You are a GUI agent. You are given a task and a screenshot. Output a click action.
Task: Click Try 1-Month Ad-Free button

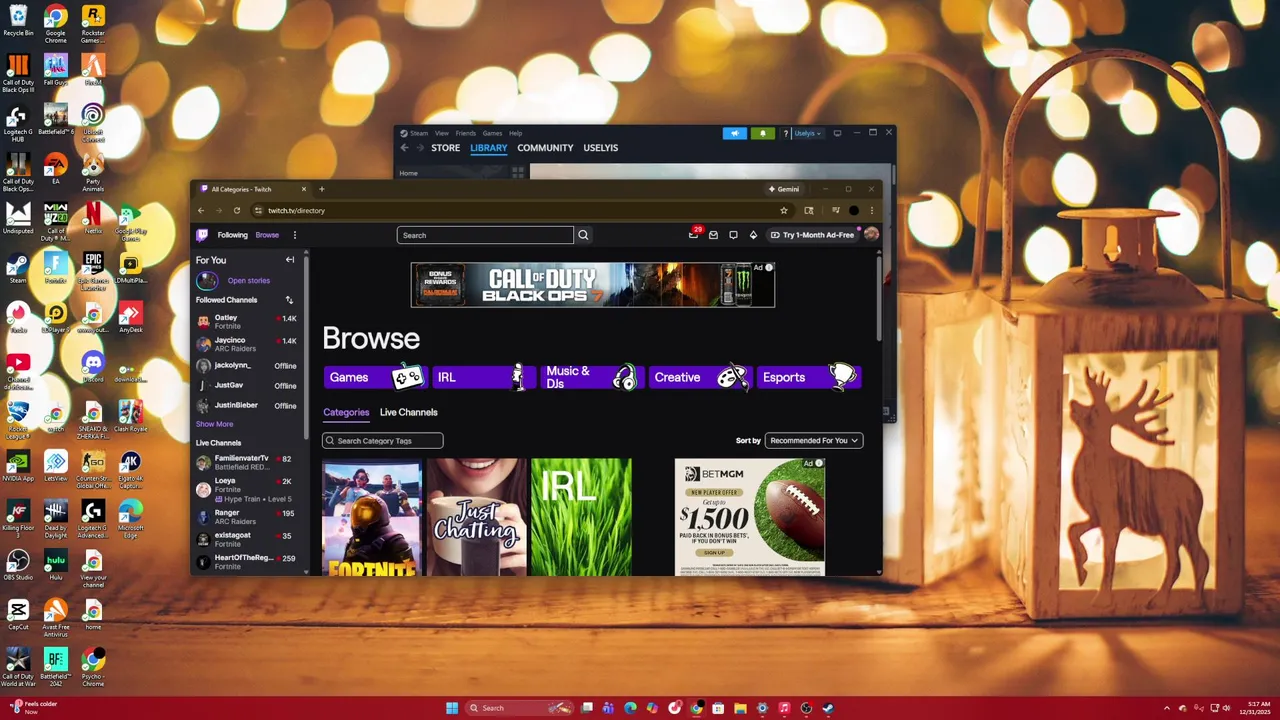(812, 235)
